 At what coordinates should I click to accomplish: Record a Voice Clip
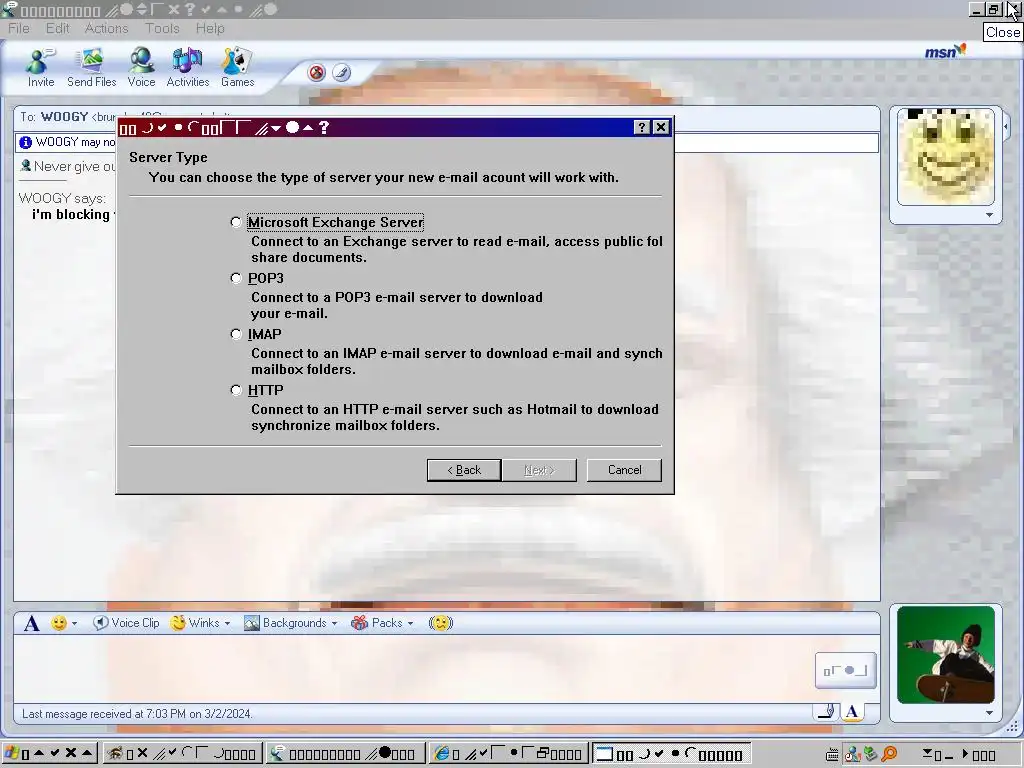click(x=126, y=623)
